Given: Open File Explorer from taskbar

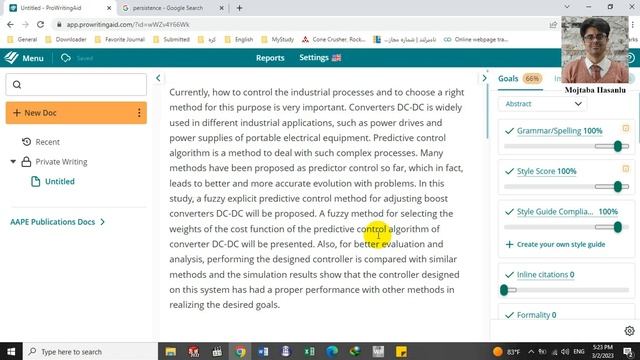Looking at the screenshot, I should 171,351.
